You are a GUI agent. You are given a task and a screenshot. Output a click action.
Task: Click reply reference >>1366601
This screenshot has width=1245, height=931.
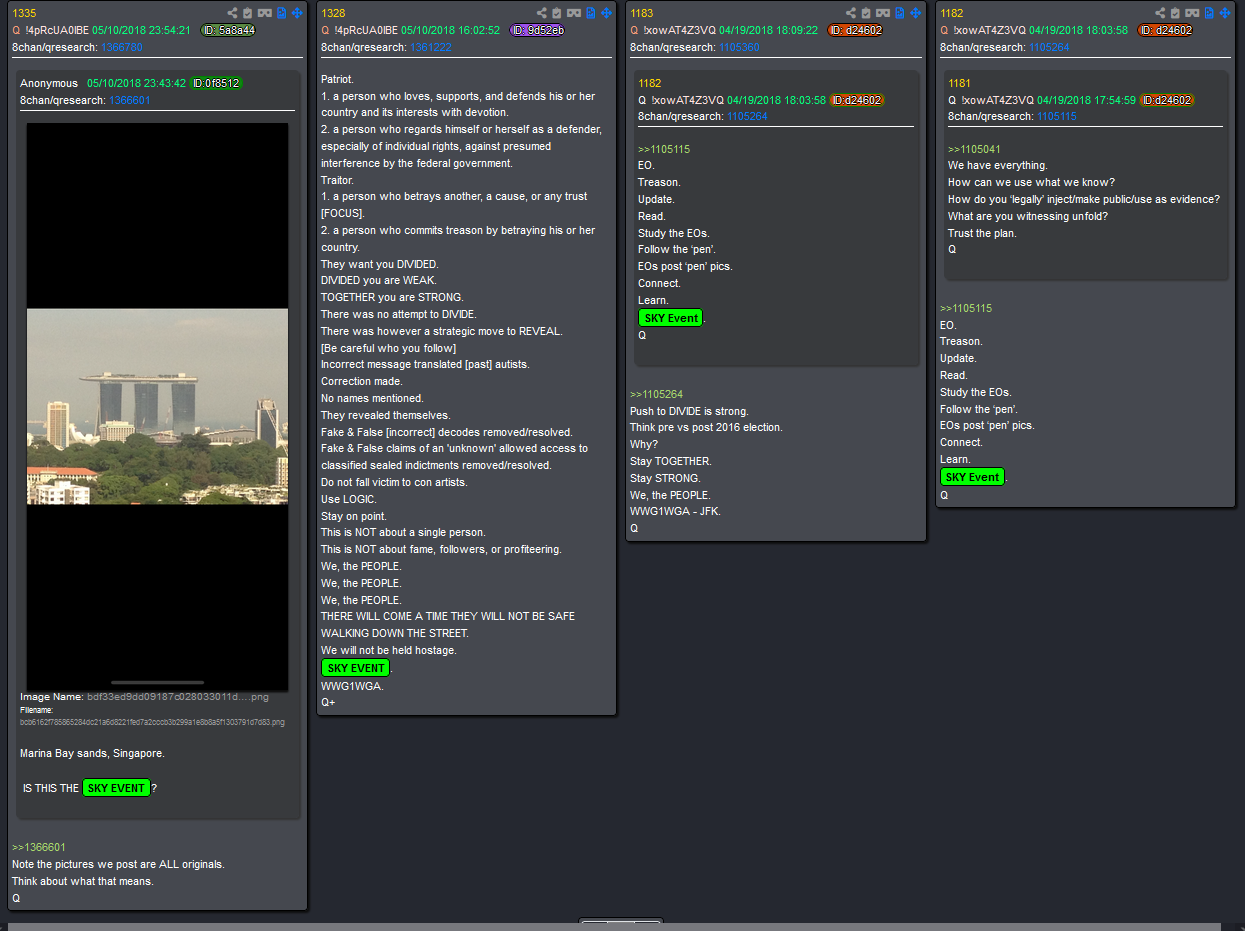[x=39, y=847]
